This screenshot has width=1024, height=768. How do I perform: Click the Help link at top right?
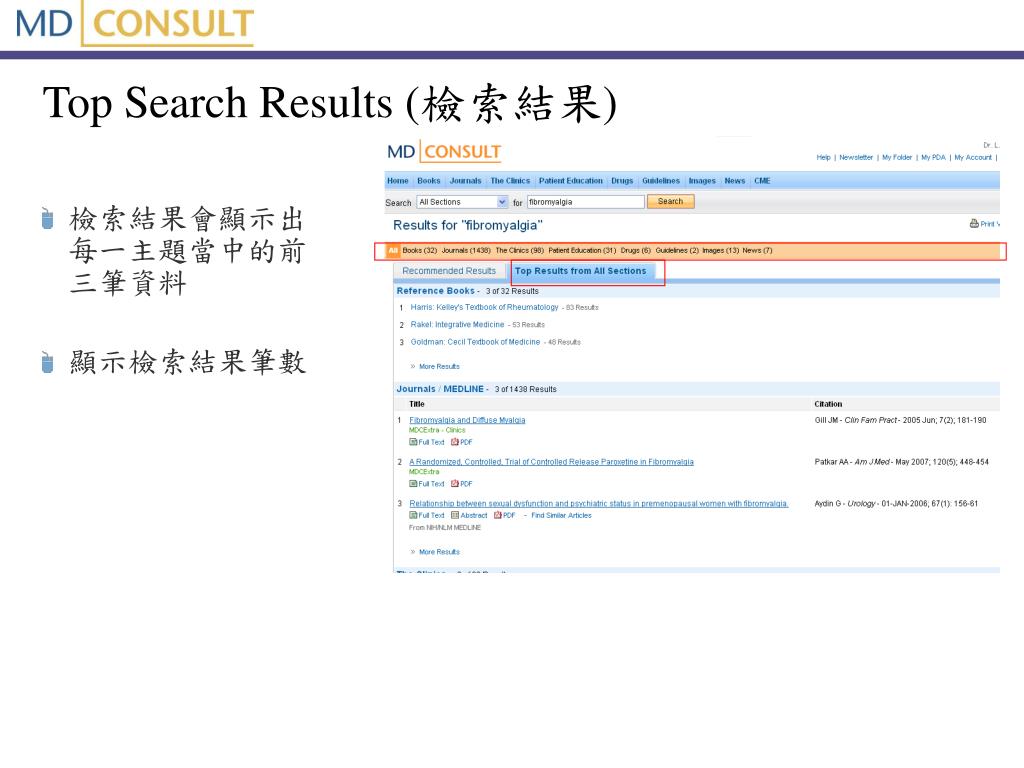tap(823, 157)
